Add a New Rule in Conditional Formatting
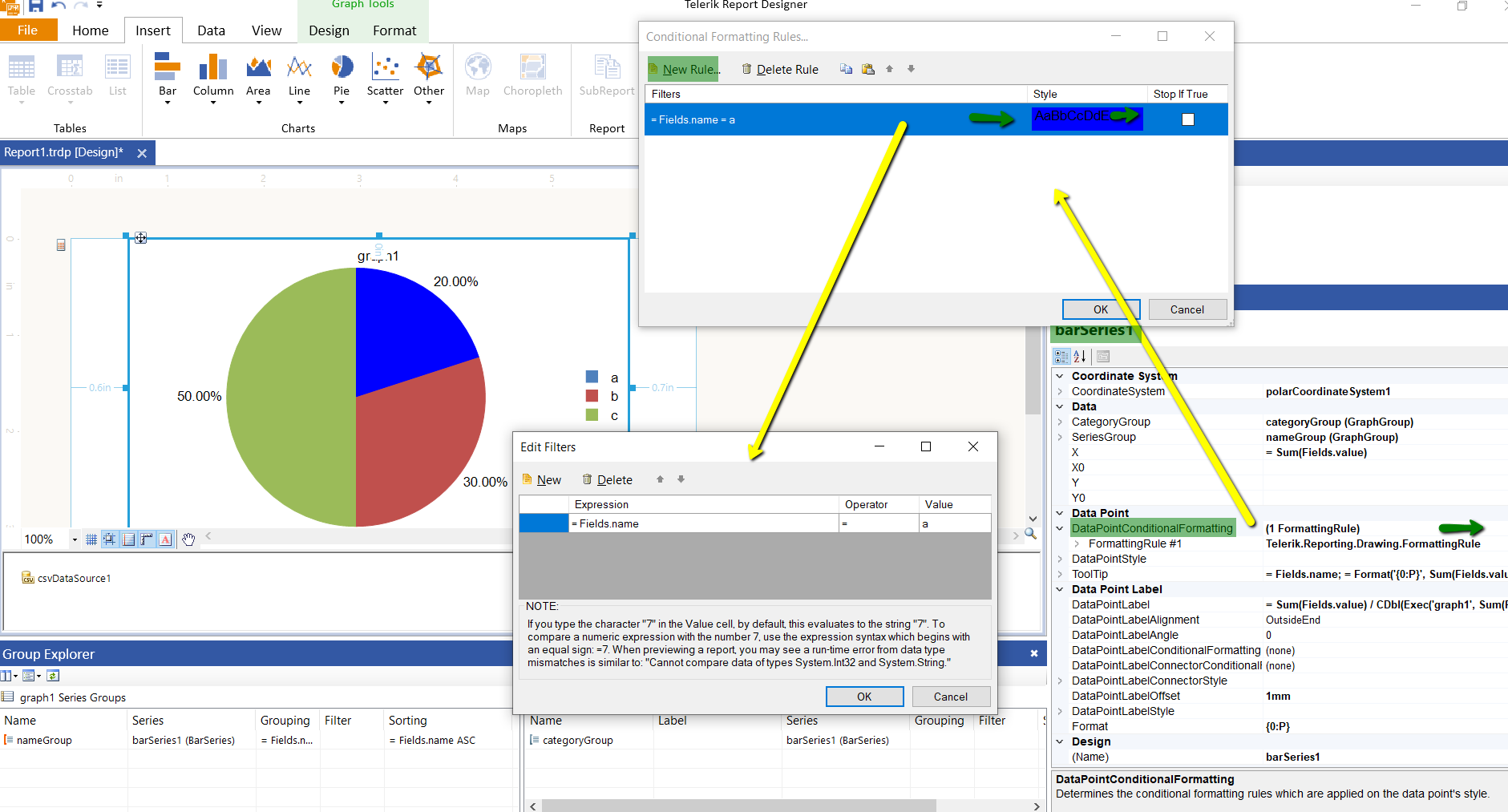 (x=684, y=69)
